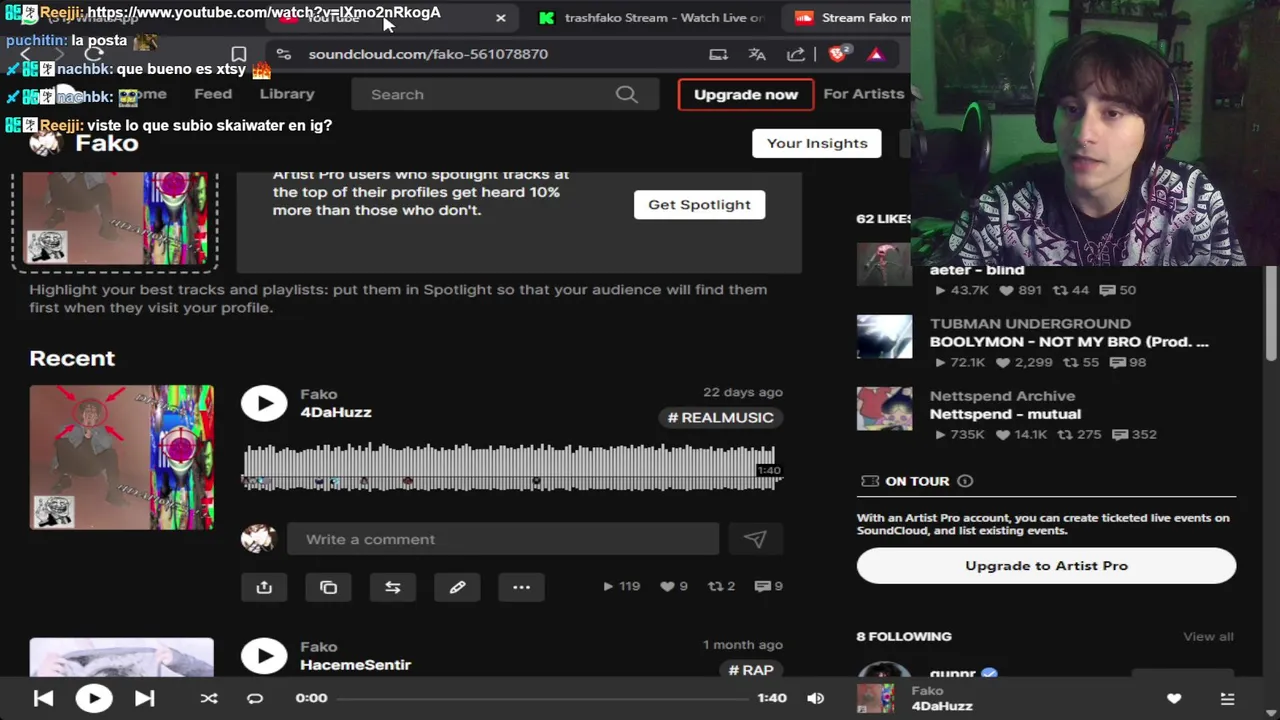Click the browser bookmark icon
This screenshot has height=720, width=1280.
pyautogui.click(x=238, y=54)
